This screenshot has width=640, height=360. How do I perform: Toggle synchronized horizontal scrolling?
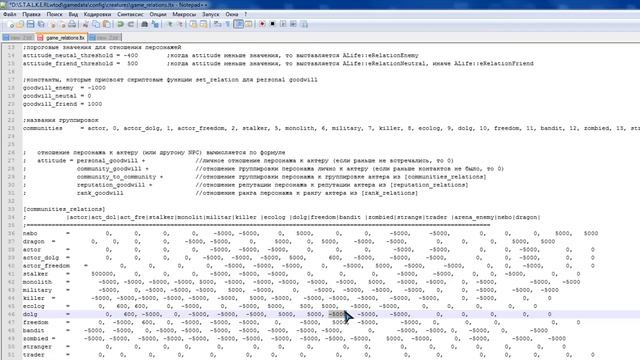(204, 24)
